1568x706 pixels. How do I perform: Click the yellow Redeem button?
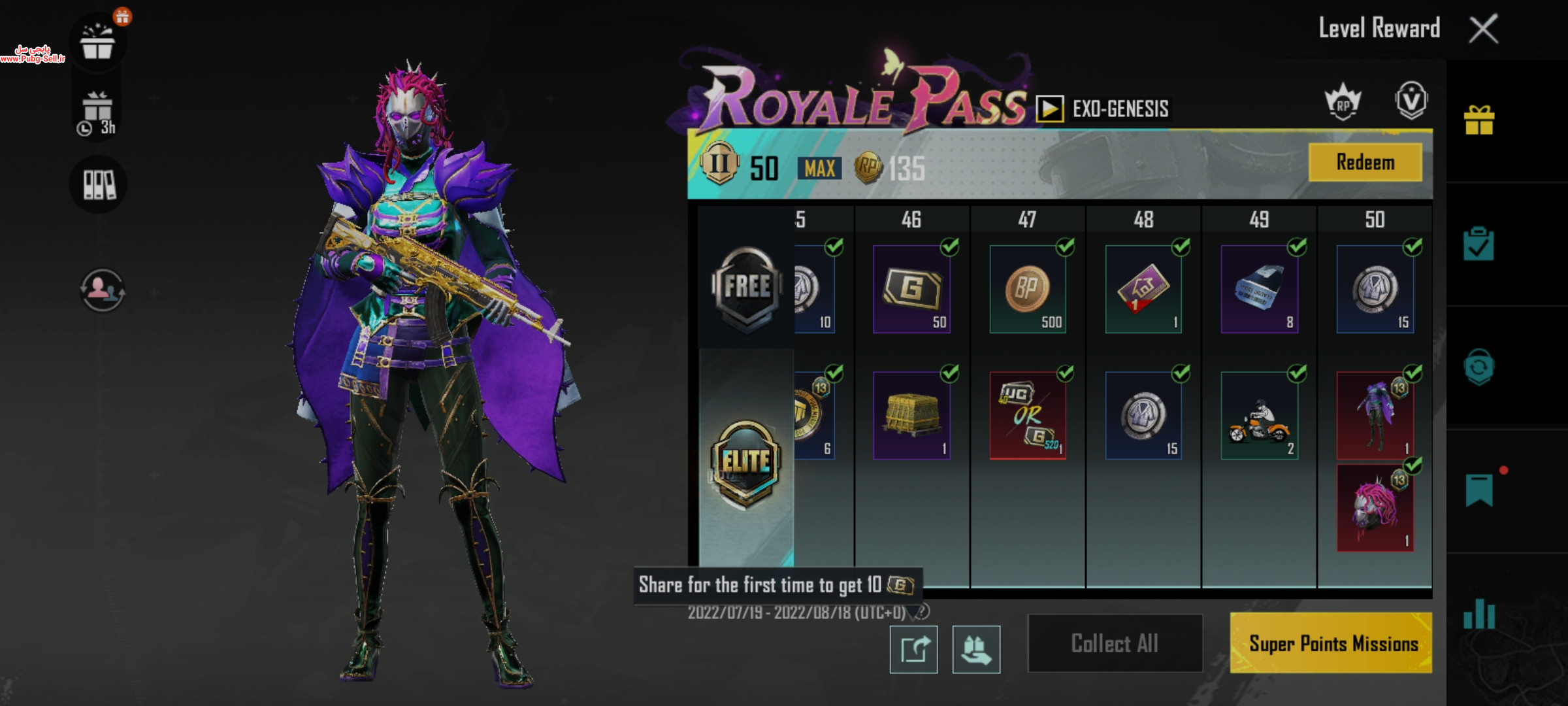click(x=1365, y=162)
